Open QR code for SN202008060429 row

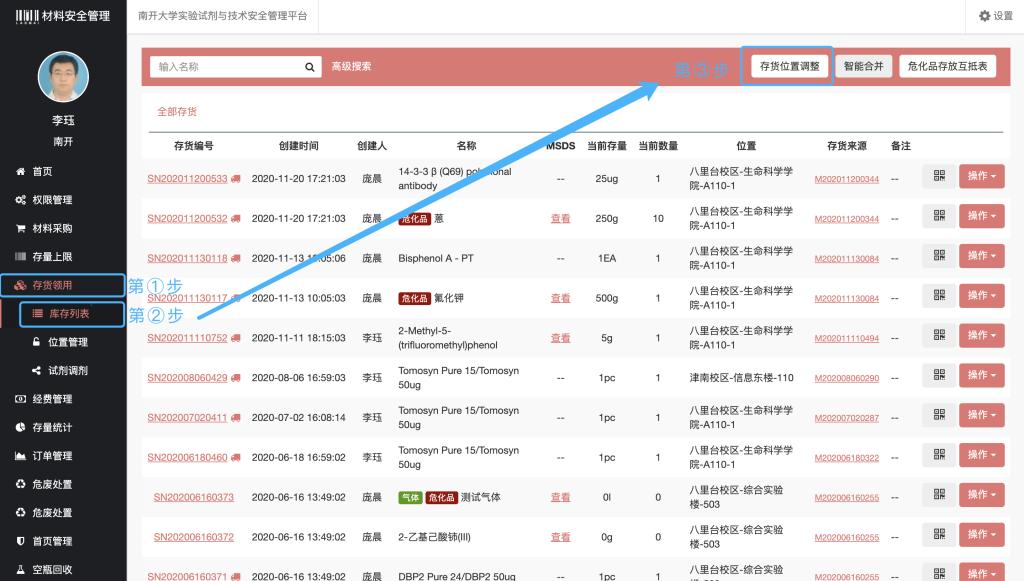coord(938,376)
